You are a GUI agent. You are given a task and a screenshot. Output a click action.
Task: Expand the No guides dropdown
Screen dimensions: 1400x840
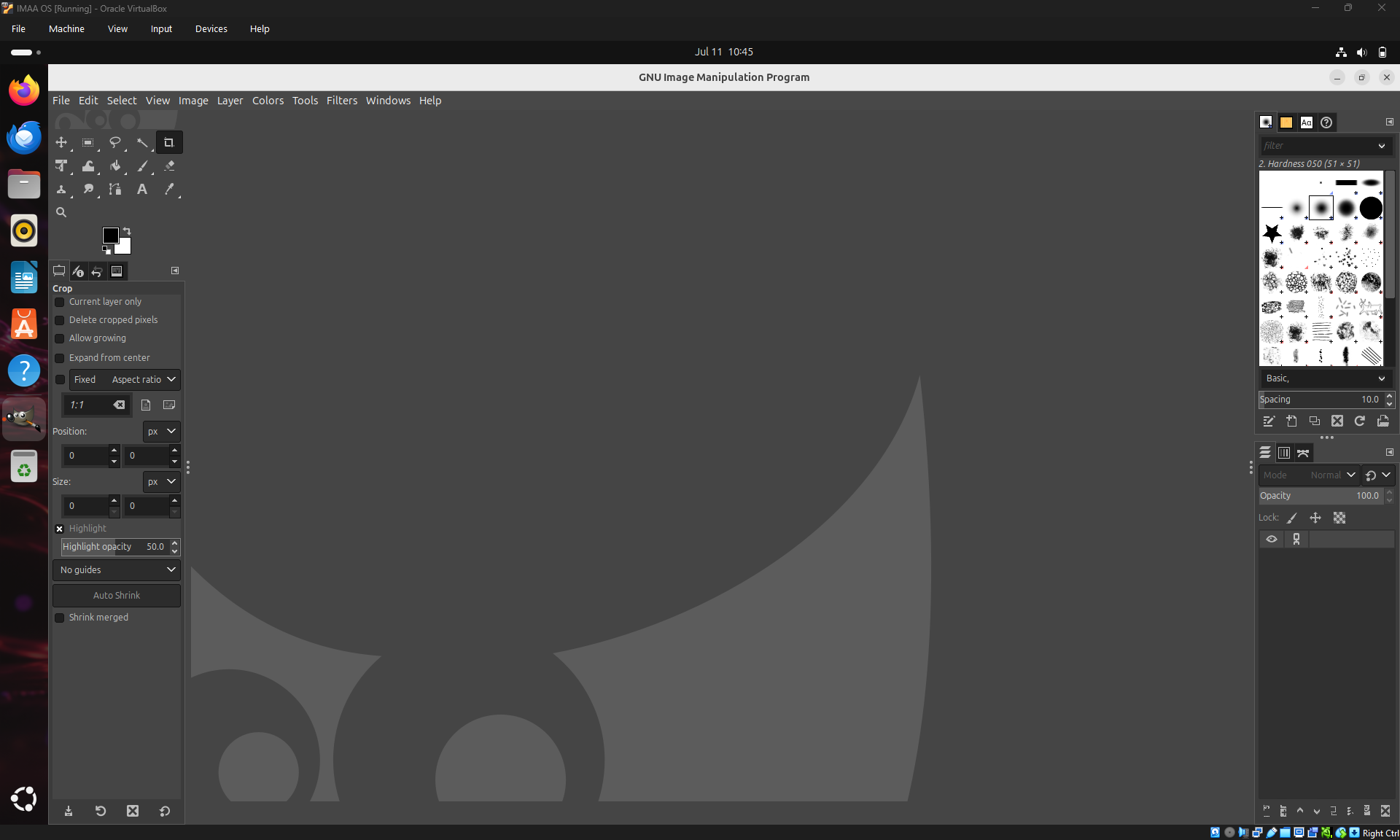click(117, 570)
